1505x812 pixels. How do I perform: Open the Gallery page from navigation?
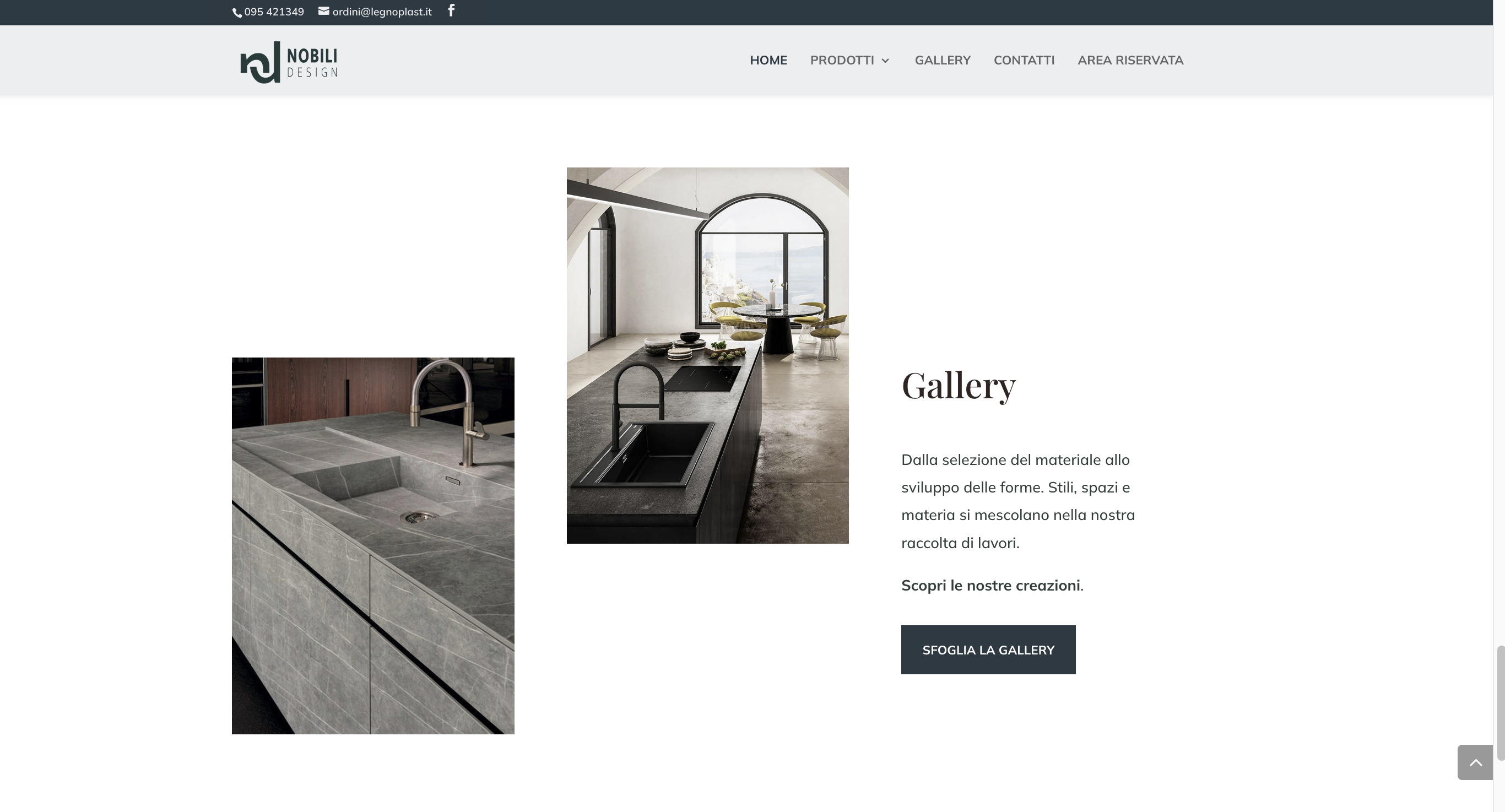click(943, 60)
